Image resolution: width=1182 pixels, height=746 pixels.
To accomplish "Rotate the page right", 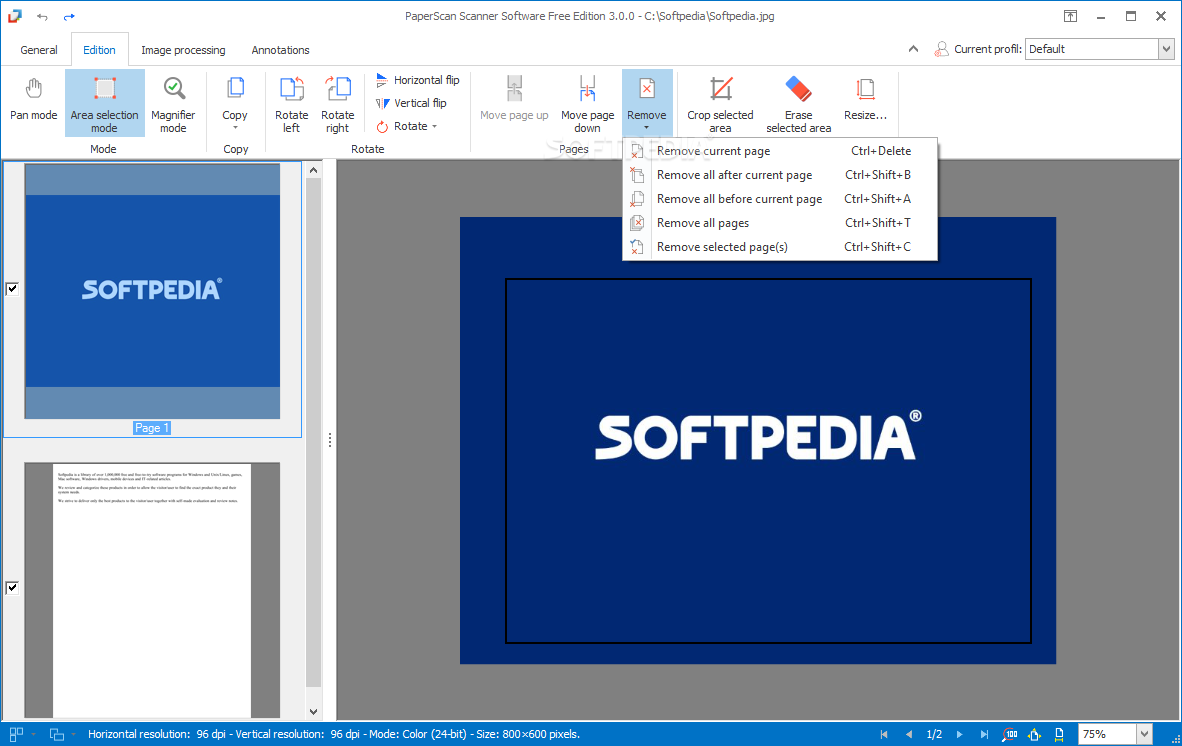I will [338, 103].
